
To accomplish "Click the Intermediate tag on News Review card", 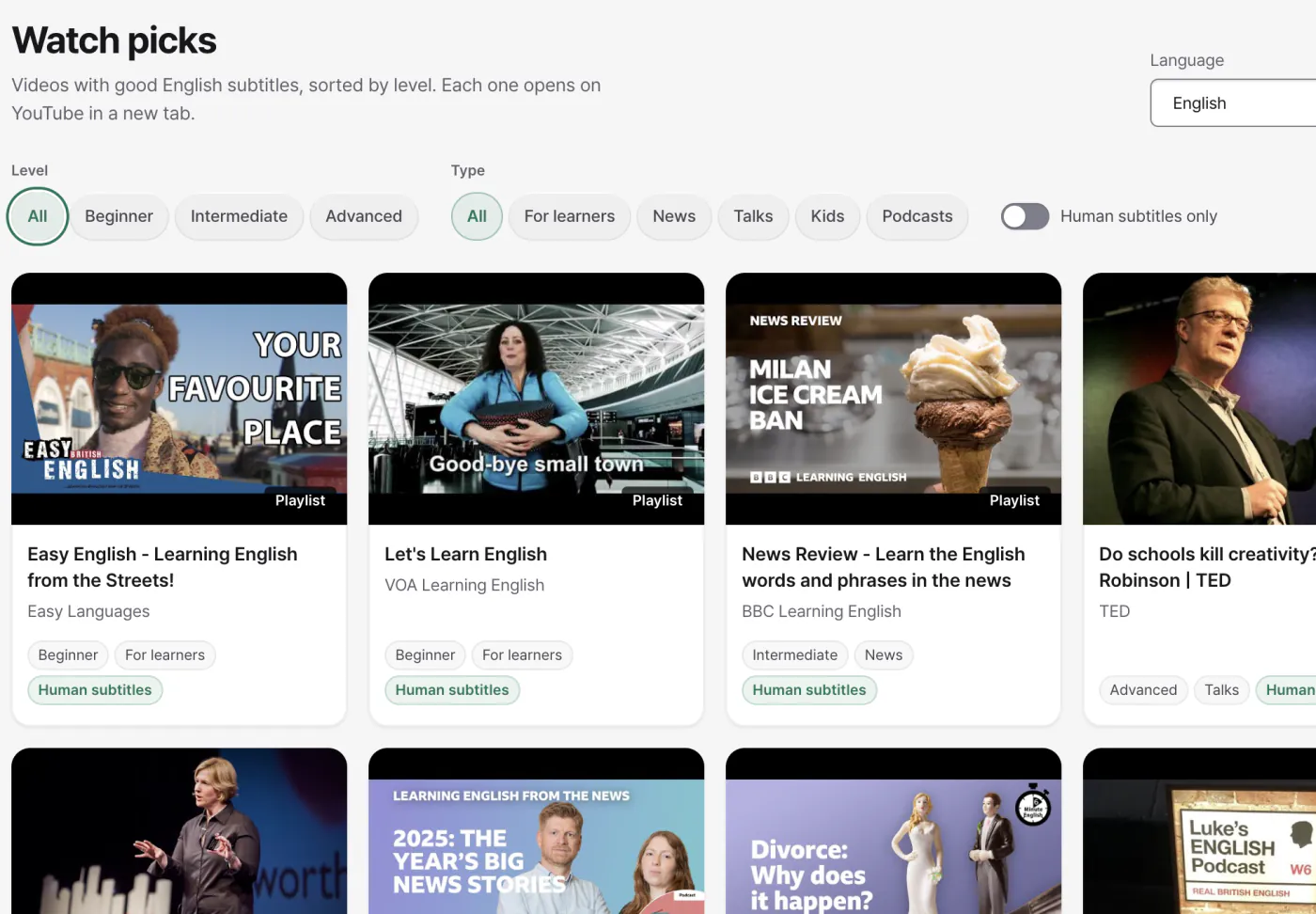I will 794,655.
